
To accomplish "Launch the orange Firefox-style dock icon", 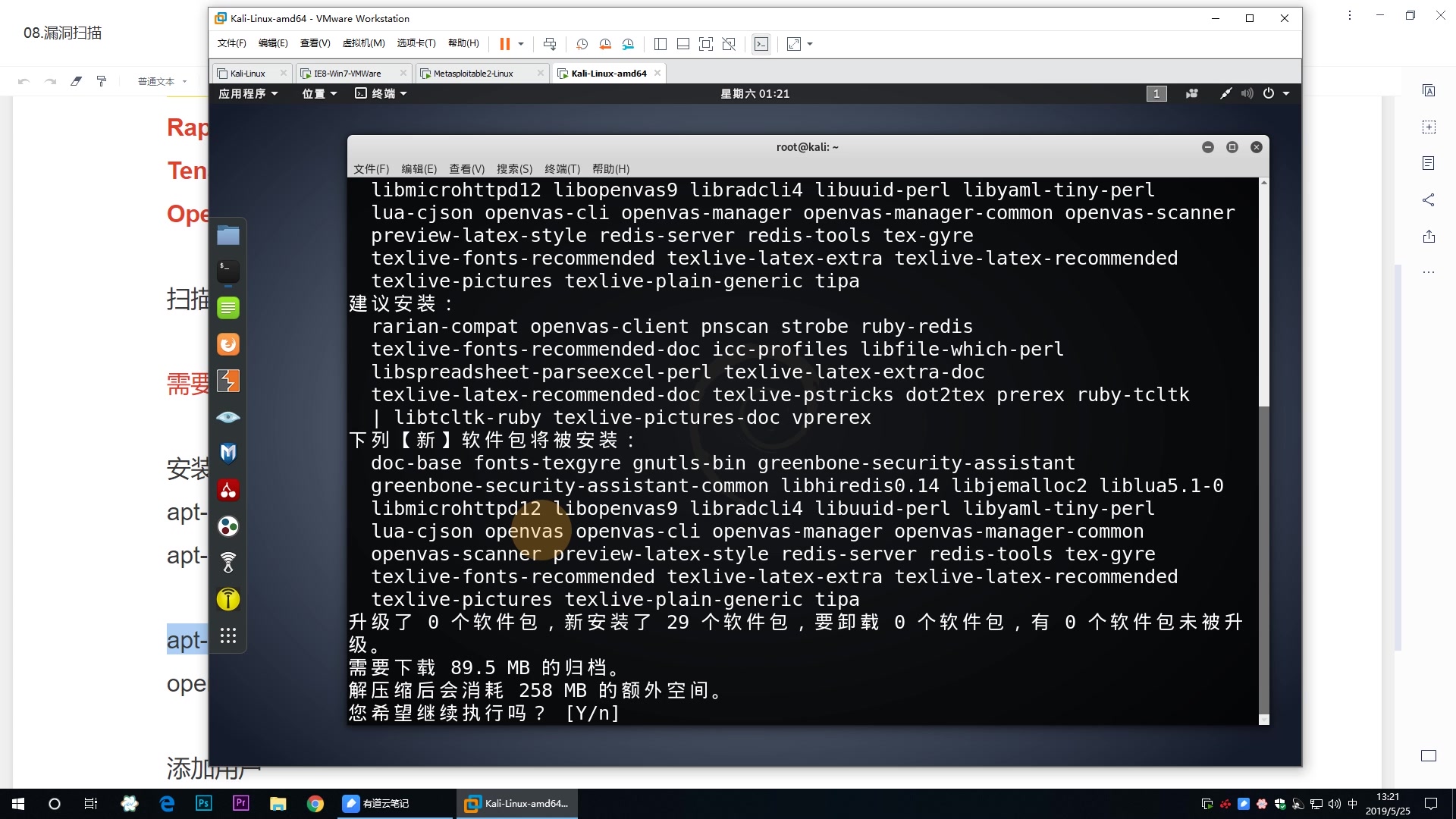I will (x=228, y=344).
